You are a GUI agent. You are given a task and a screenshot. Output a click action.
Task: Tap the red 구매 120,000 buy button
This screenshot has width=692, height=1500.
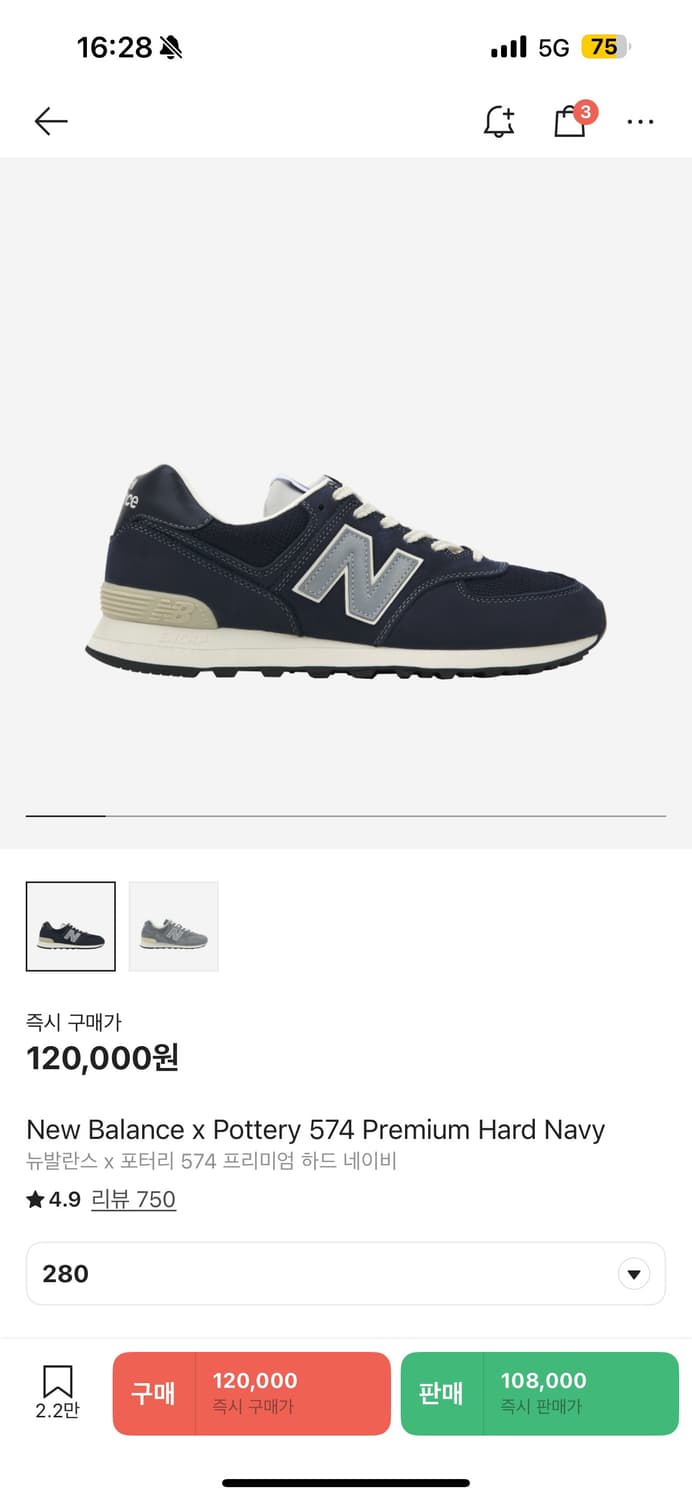[251, 1393]
